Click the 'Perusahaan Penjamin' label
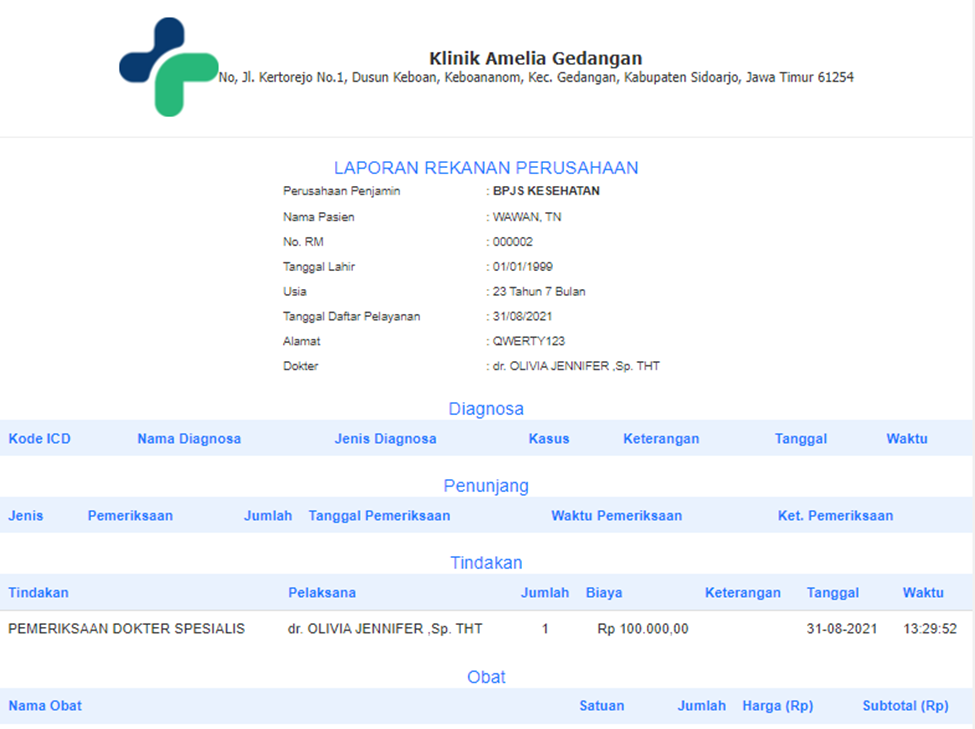975x729 pixels. [341, 191]
